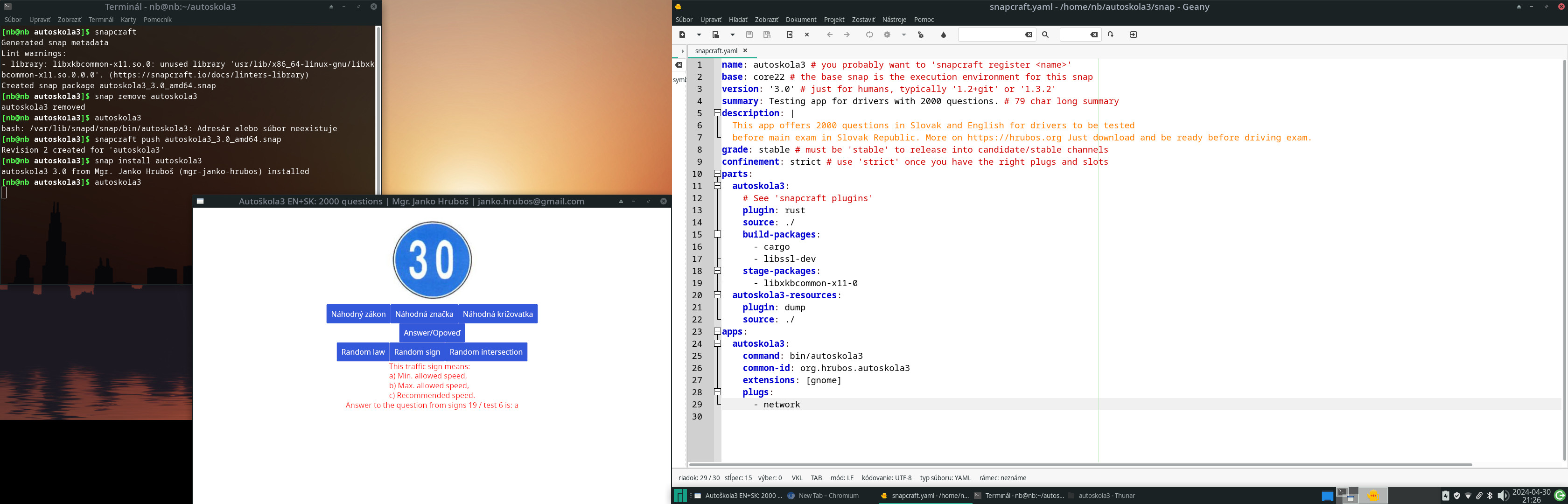1568x504 pixels.
Task: Open the Karty menu in the terminal
Action: tap(128, 20)
